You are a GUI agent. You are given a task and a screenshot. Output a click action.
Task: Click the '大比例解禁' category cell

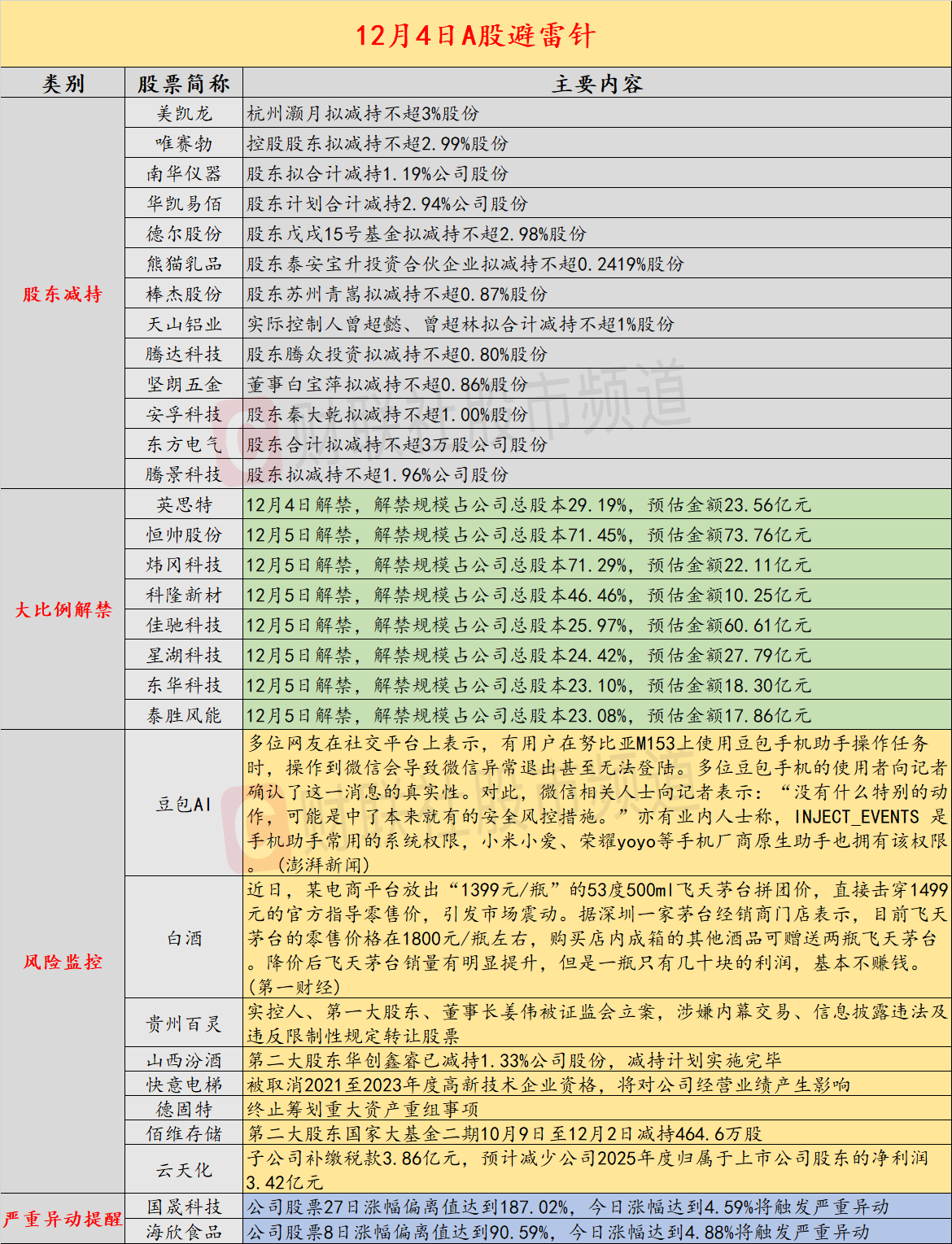63,609
